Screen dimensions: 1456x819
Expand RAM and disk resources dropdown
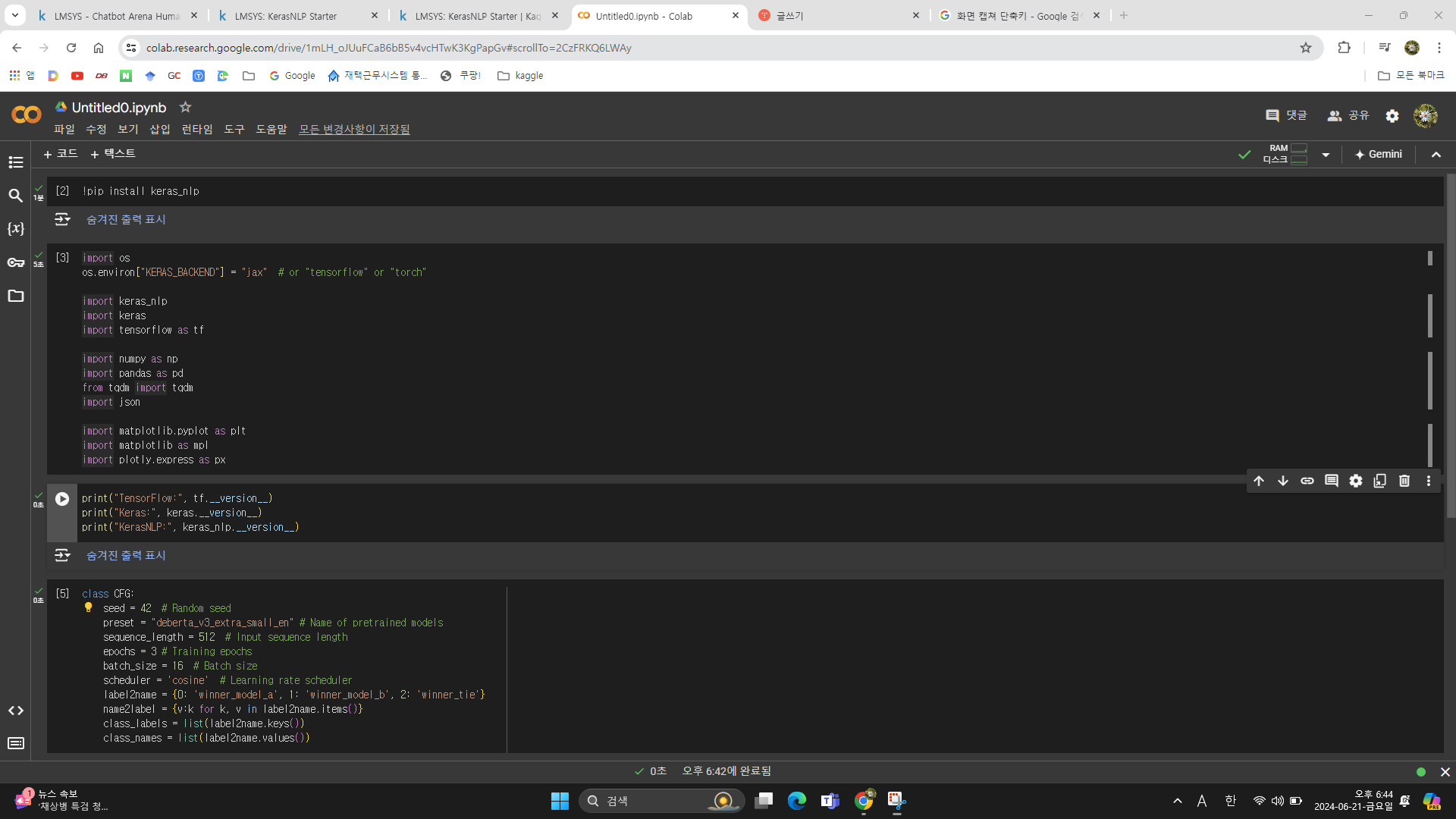pos(1326,155)
